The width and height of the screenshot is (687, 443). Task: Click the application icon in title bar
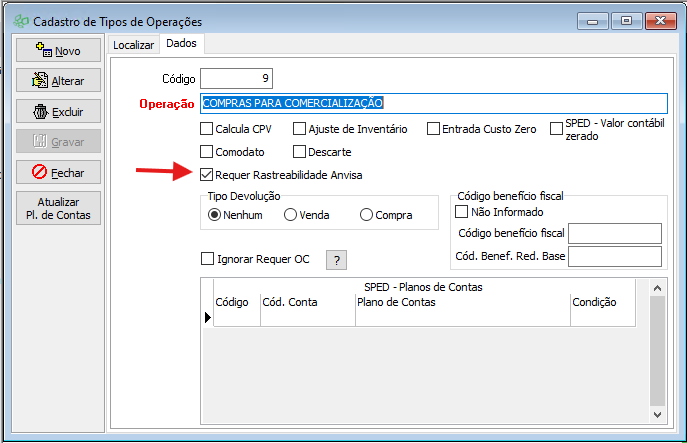coord(19,20)
